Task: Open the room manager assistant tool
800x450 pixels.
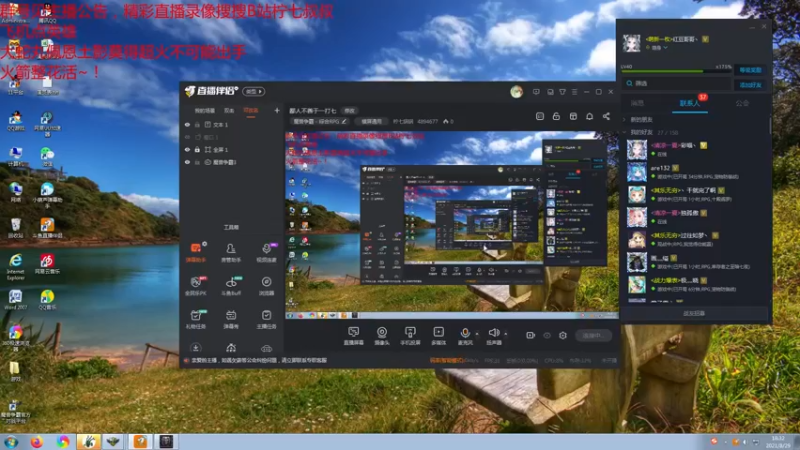Action: pos(231,252)
